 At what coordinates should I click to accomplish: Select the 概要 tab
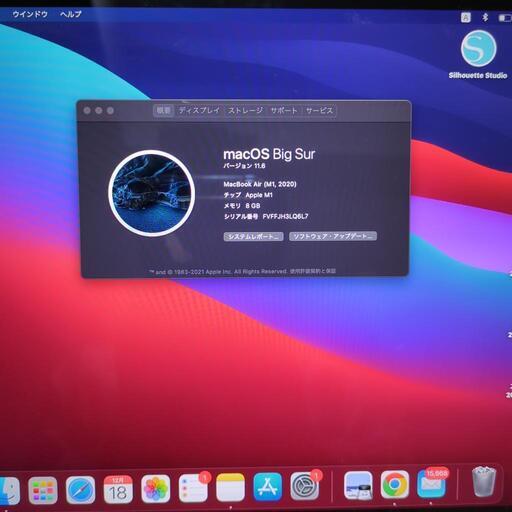(x=163, y=110)
